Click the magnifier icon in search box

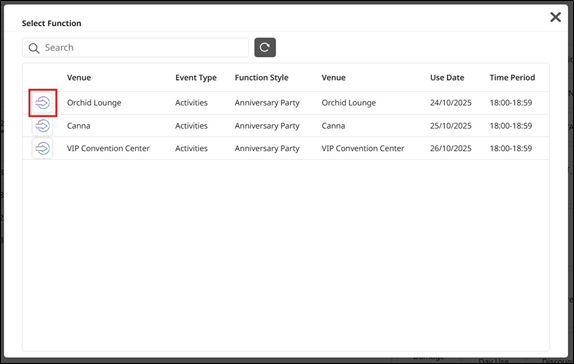34,48
